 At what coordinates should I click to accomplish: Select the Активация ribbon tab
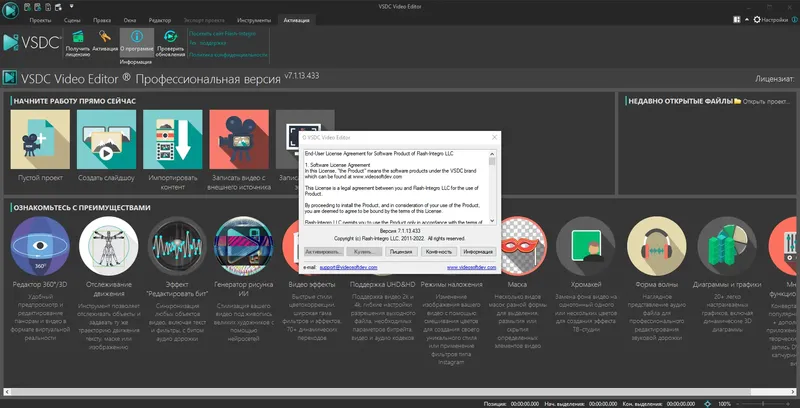297,20
